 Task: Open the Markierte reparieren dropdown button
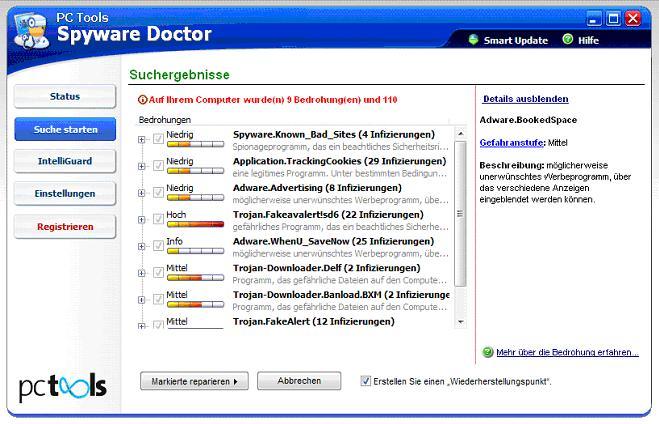coord(194,381)
